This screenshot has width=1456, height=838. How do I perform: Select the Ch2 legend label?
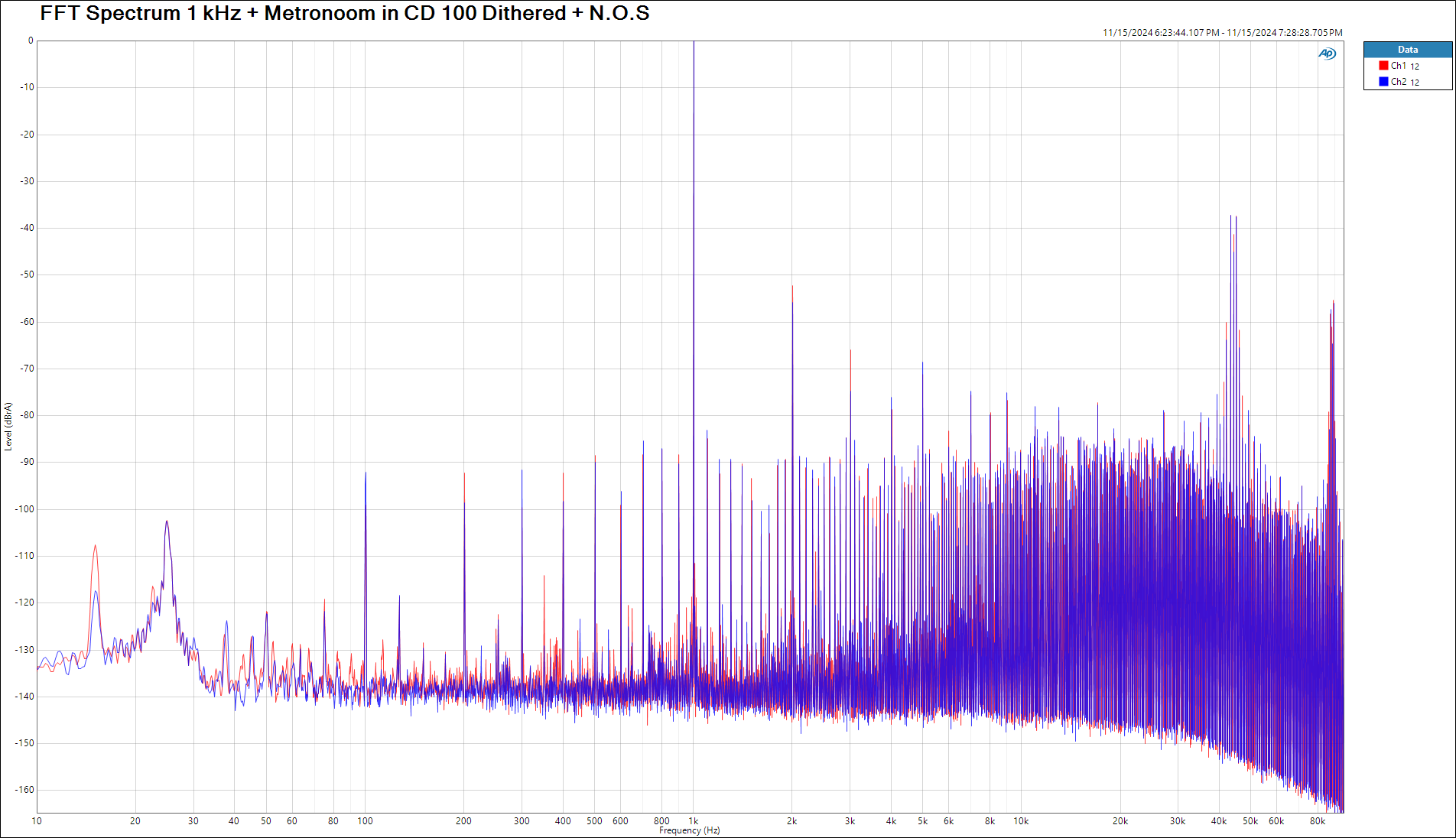1398,82
